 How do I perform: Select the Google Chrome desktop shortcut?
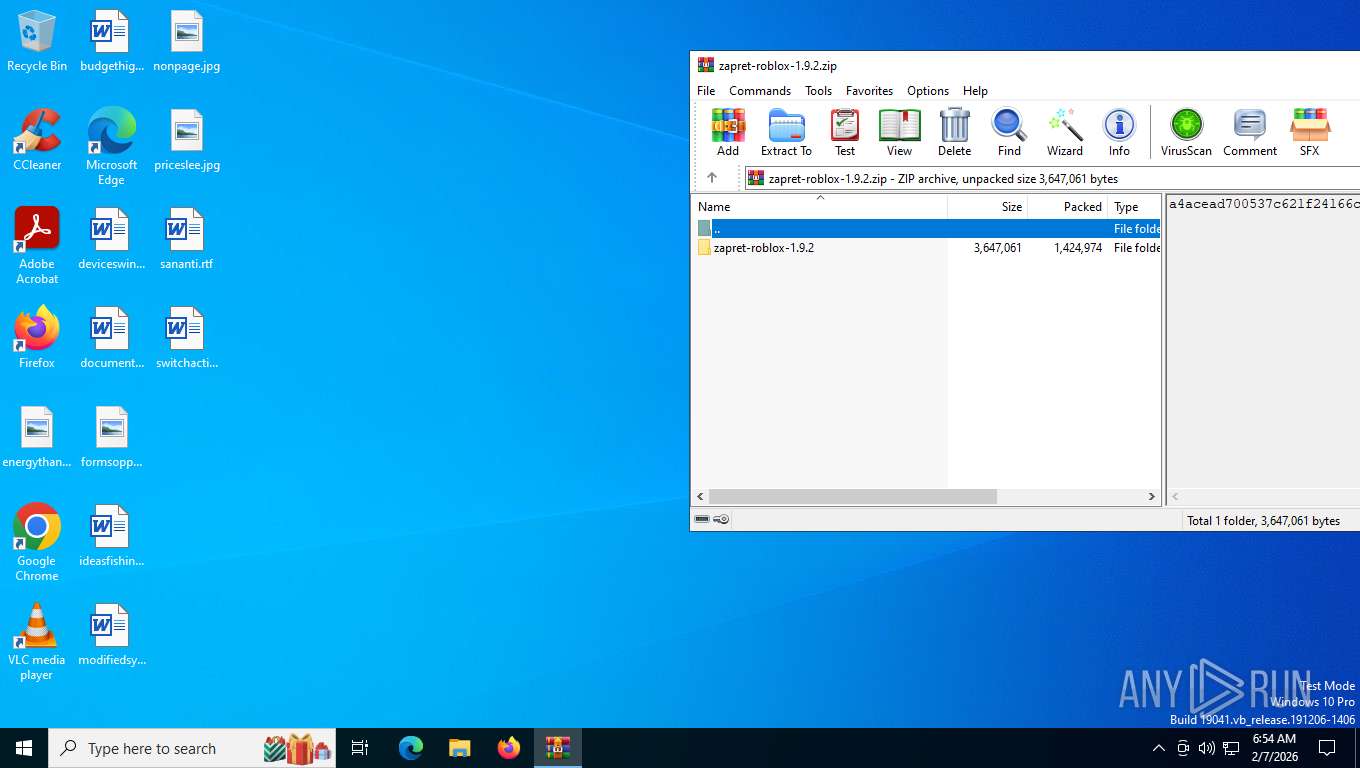point(37,543)
